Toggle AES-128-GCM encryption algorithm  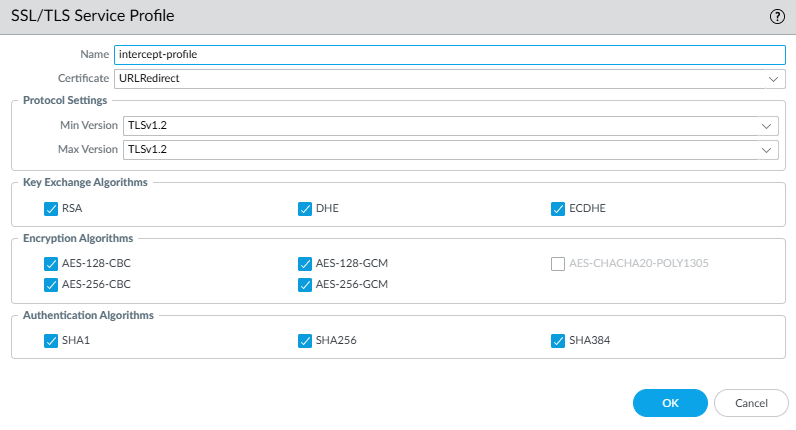(305, 264)
